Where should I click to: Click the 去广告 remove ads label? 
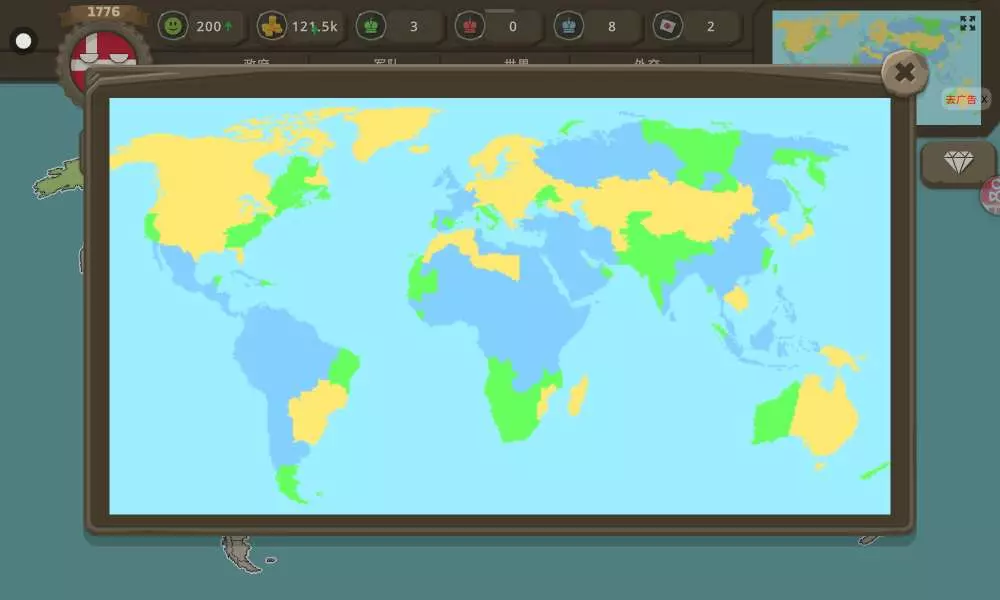[x=960, y=99]
